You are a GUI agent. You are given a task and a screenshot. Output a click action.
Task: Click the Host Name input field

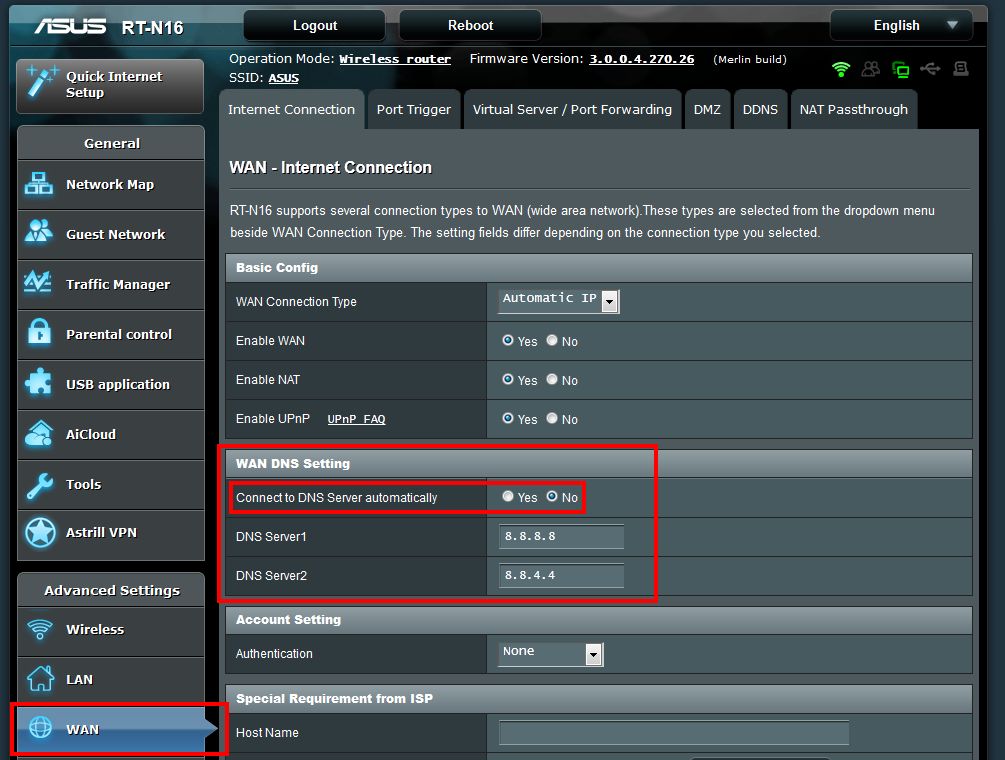click(674, 732)
